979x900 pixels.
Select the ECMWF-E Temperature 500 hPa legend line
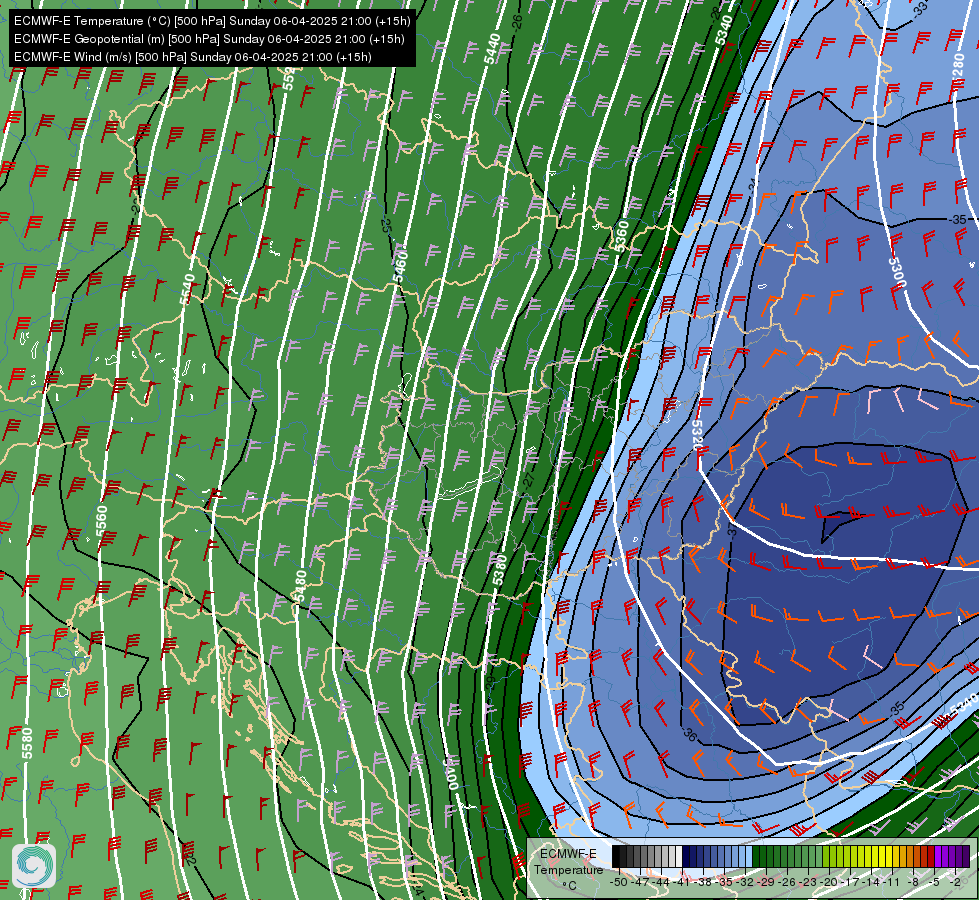tap(212, 21)
